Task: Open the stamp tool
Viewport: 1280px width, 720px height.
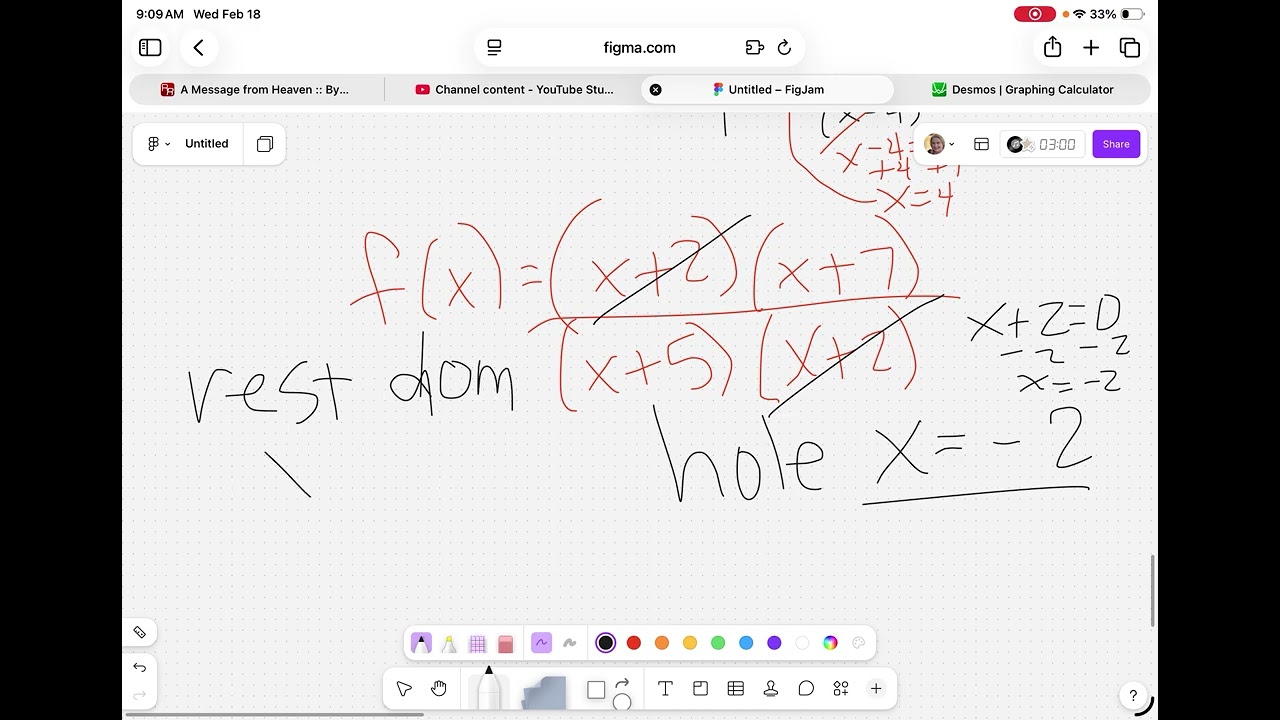Action: point(770,688)
